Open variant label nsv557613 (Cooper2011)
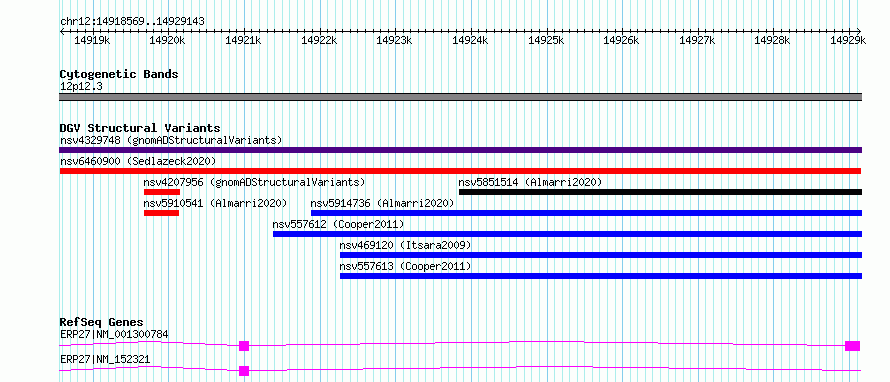This screenshot has width=890, height=382. pos(405,266)
